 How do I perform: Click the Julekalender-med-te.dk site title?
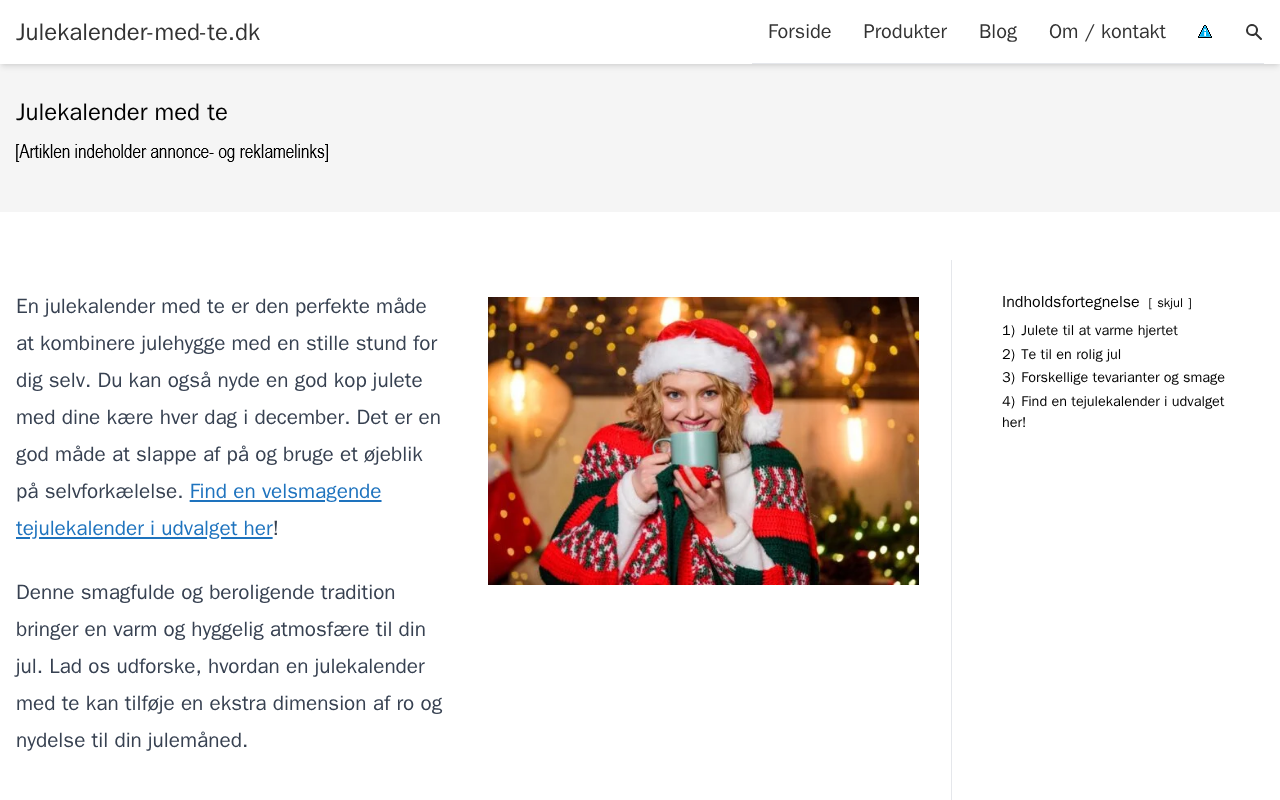[138, 32]
